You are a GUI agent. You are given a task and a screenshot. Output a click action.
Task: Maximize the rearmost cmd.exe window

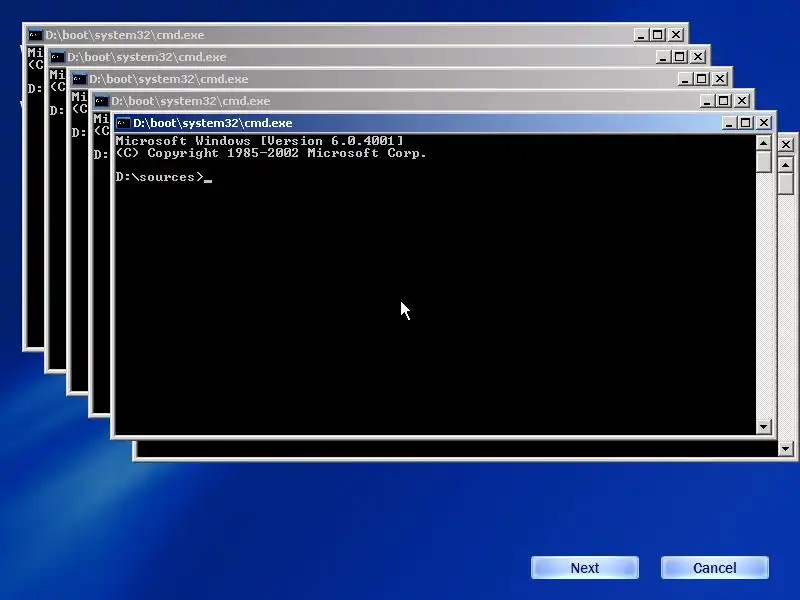[x=657, y=35]
